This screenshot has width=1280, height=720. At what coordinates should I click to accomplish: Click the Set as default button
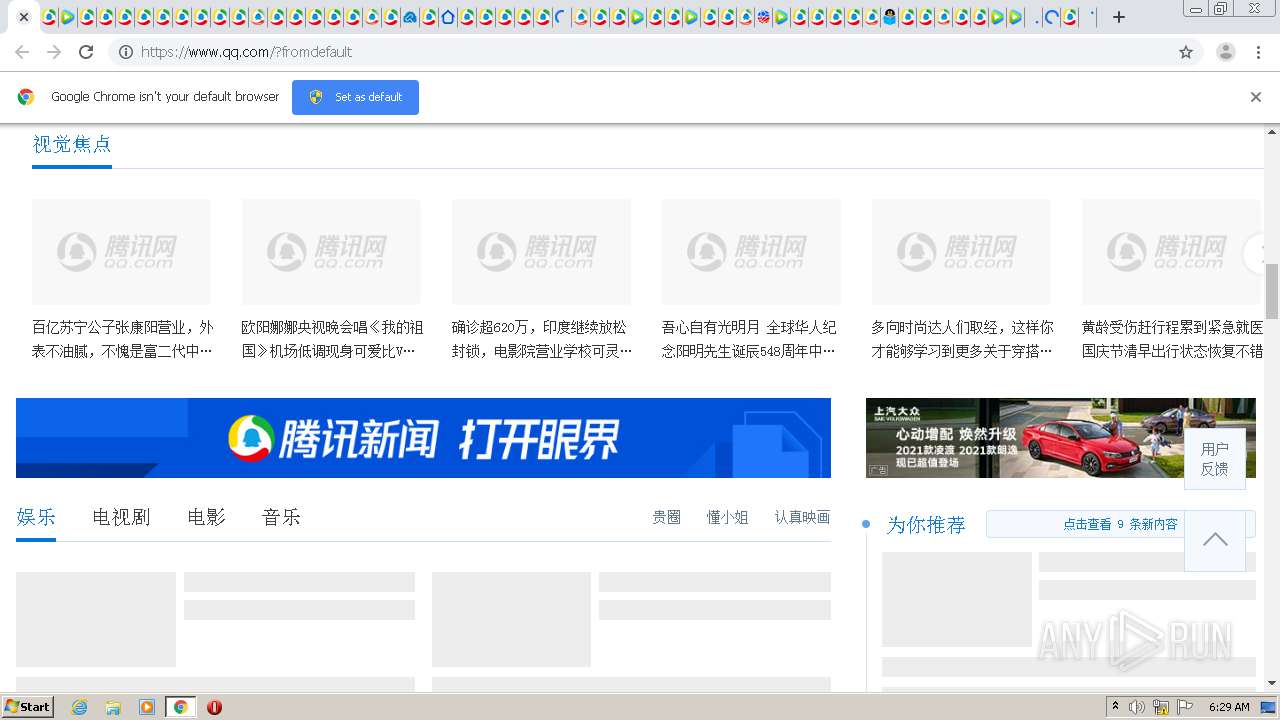355,97
